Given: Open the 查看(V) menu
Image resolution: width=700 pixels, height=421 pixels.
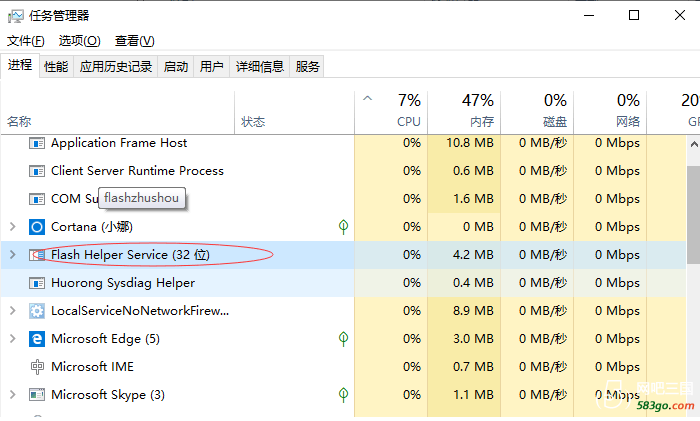Looking at the screenshot, I should coord(134,41).
